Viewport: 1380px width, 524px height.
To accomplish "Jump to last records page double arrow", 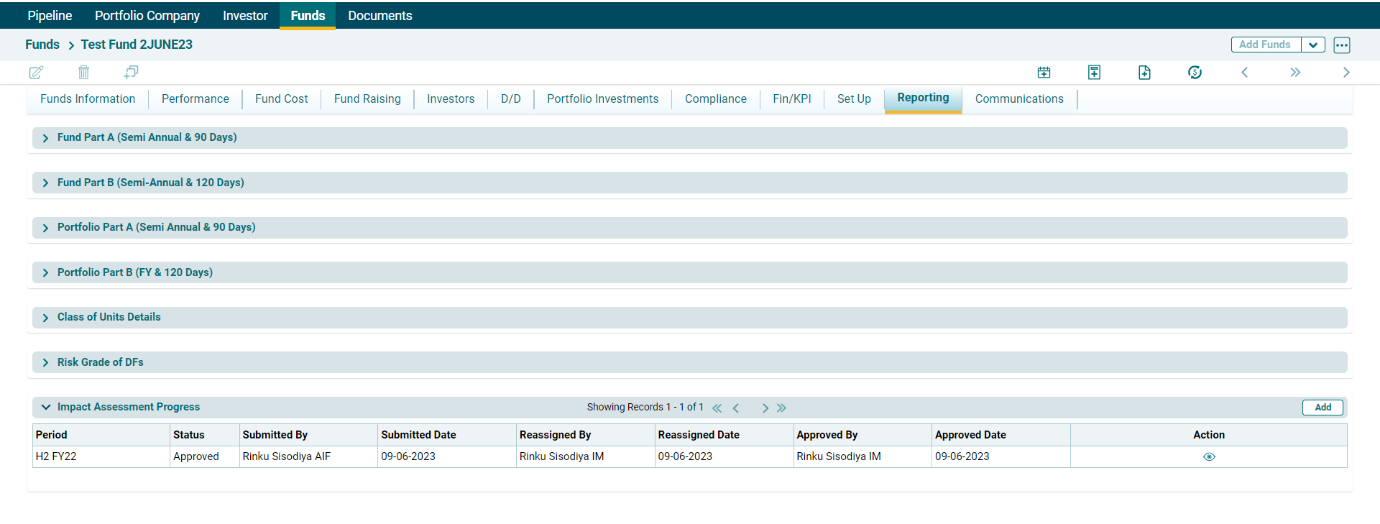I will [782, 408].
